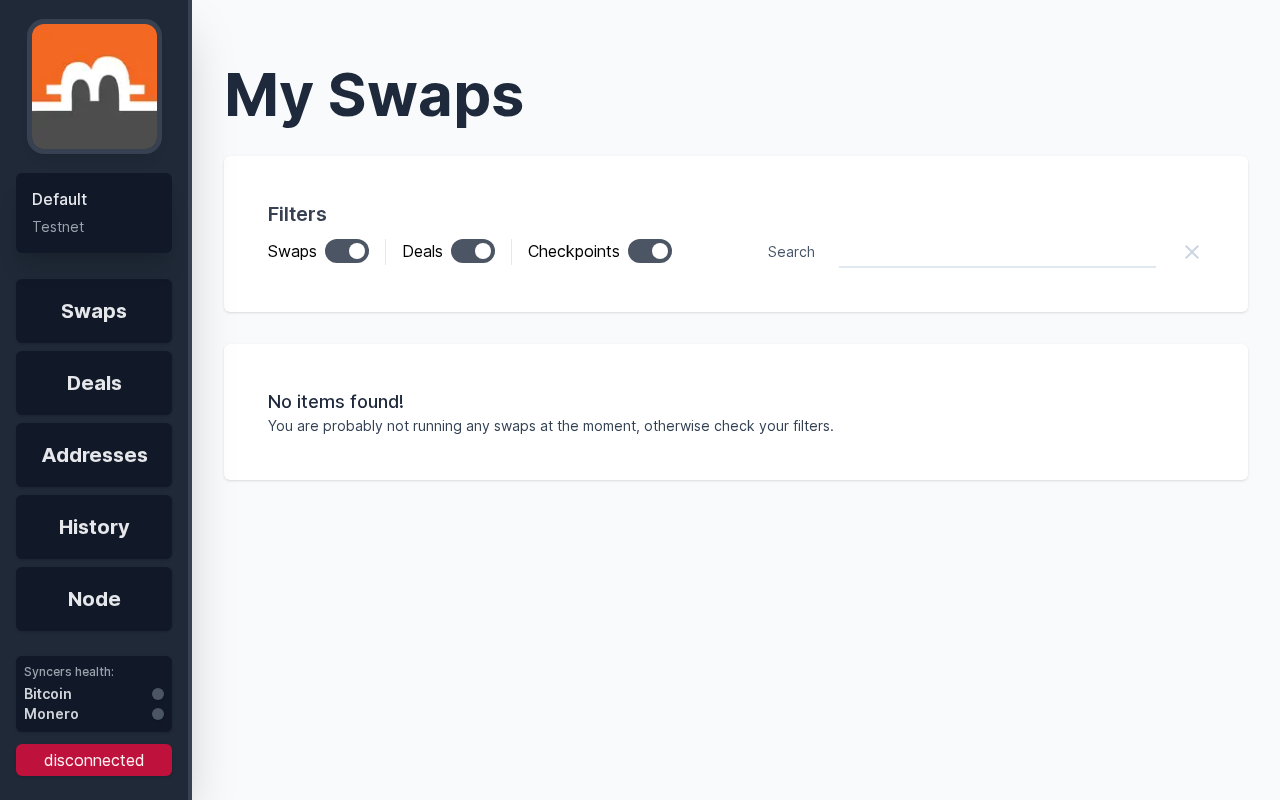
Task: Click the Bitcoin syncer label
Action: point(48,694)
